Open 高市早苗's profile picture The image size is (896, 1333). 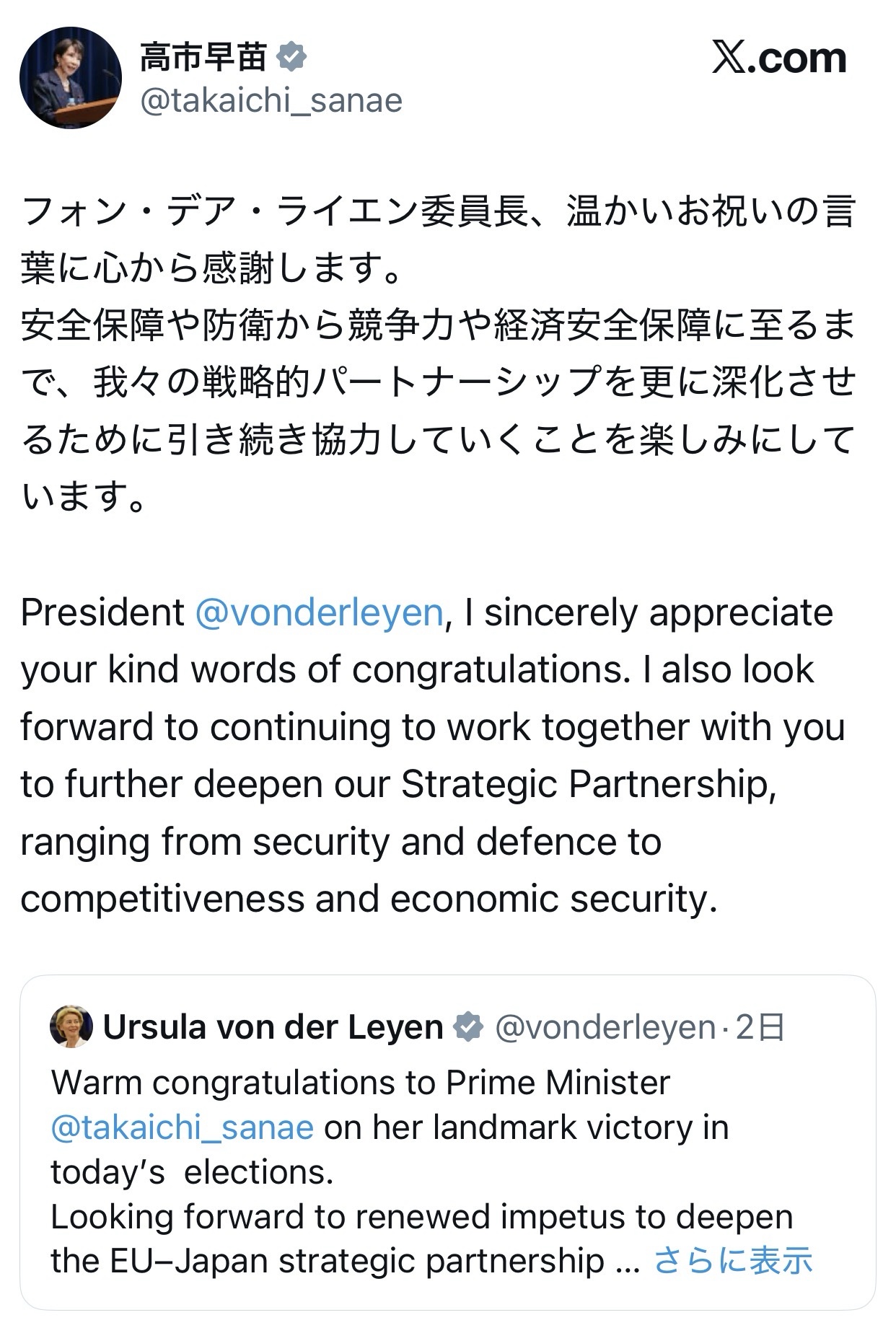(x=70, y=78)
